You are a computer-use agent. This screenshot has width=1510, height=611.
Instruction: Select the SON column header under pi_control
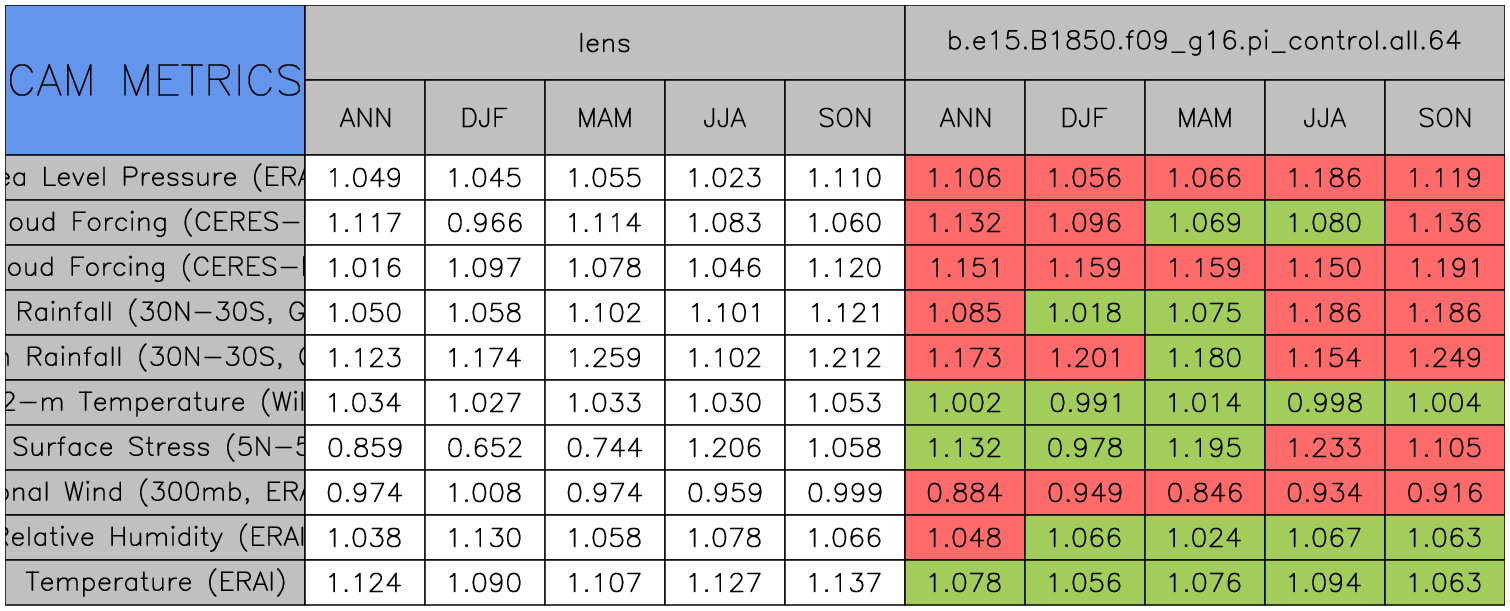point(1445,118)
